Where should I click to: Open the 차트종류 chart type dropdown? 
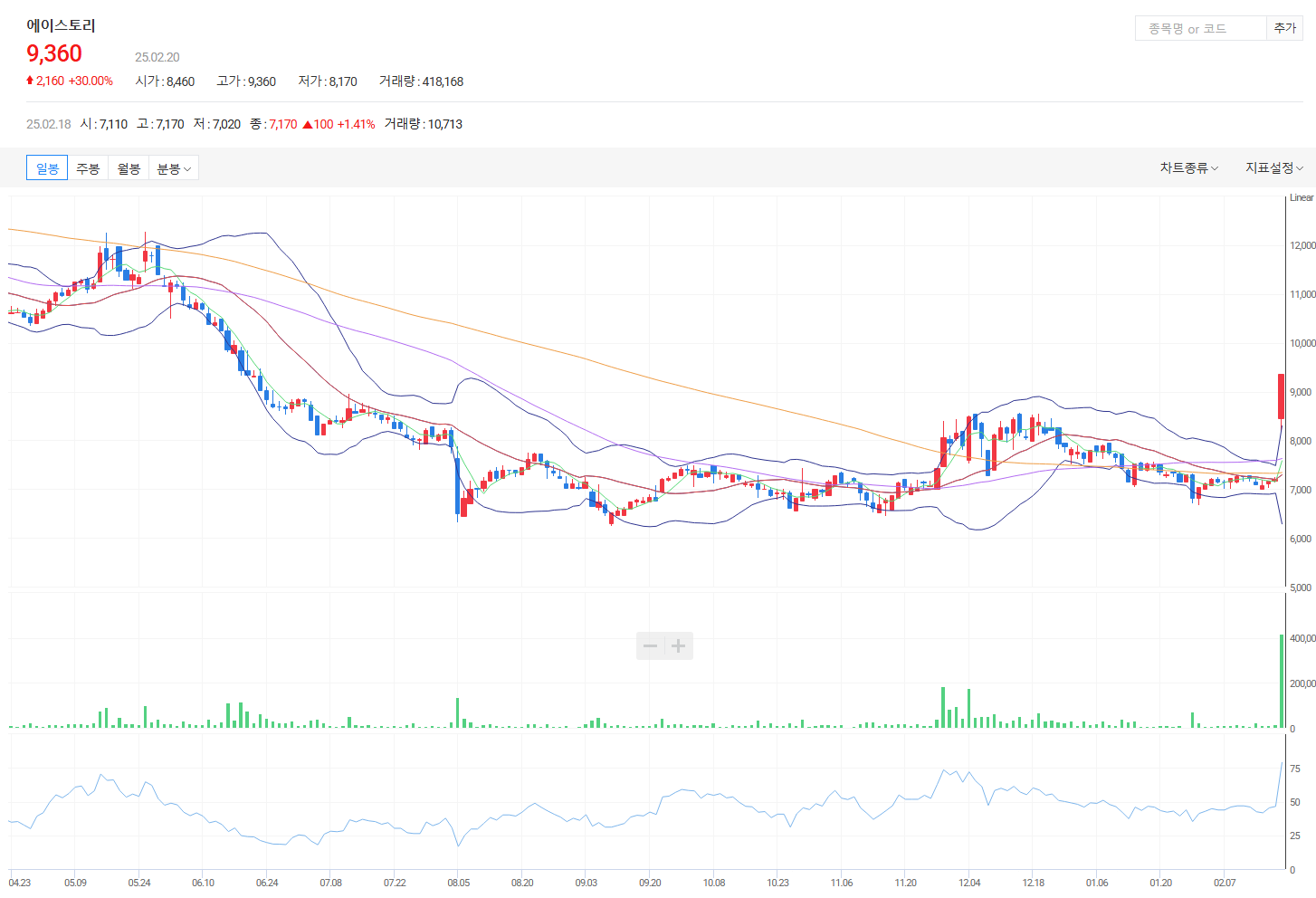(1189, 168)
